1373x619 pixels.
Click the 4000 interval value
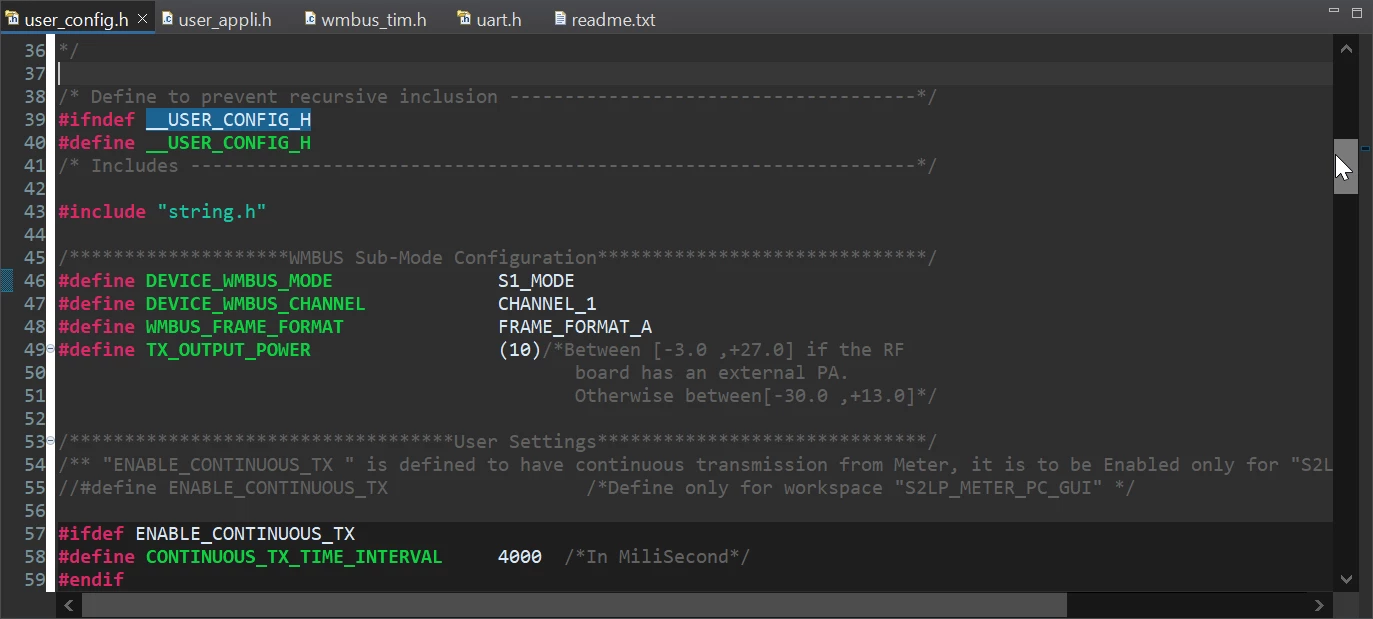[520, 557]
